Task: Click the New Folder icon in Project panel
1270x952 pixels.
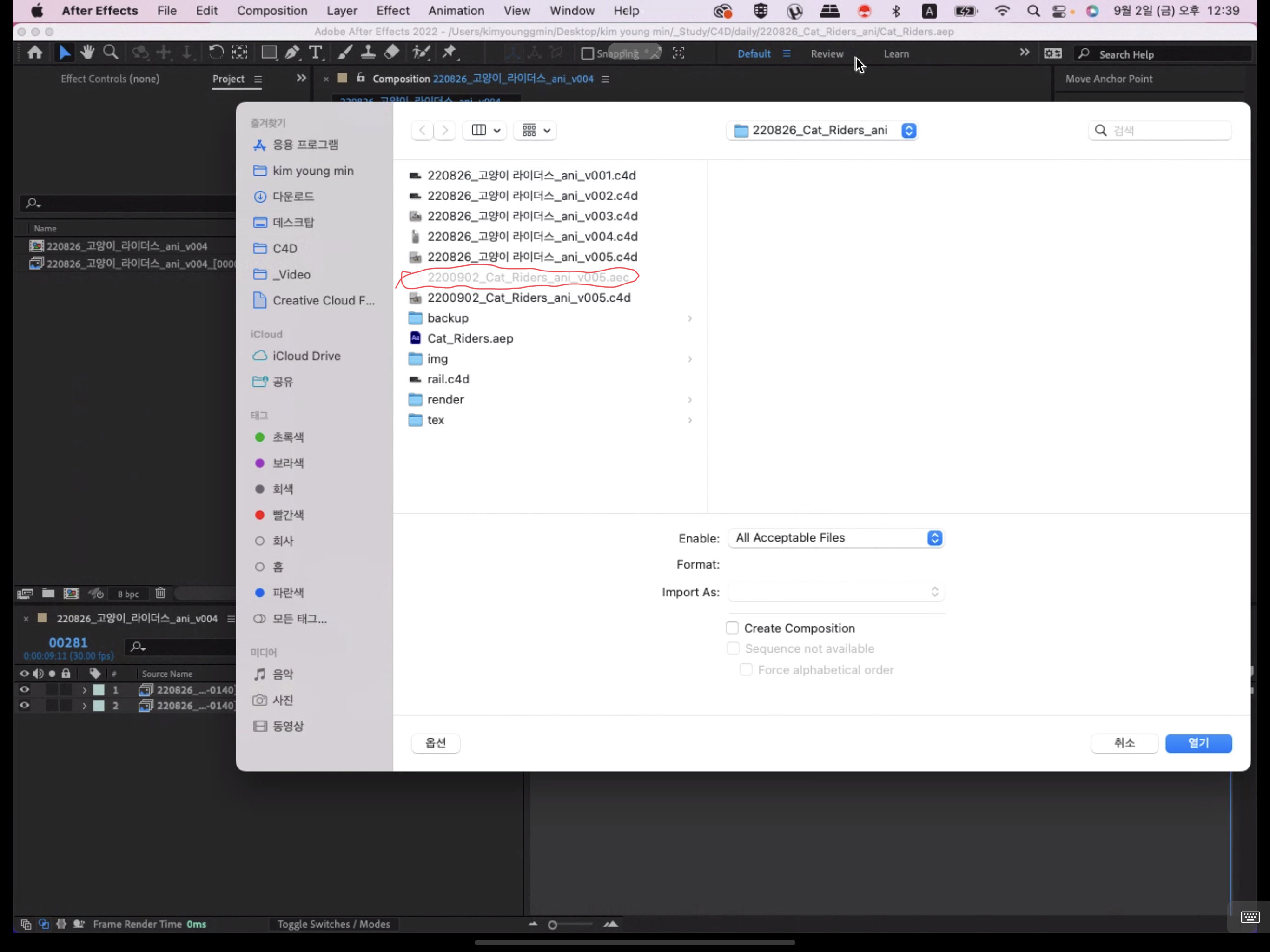Action: tap(48, 594)
